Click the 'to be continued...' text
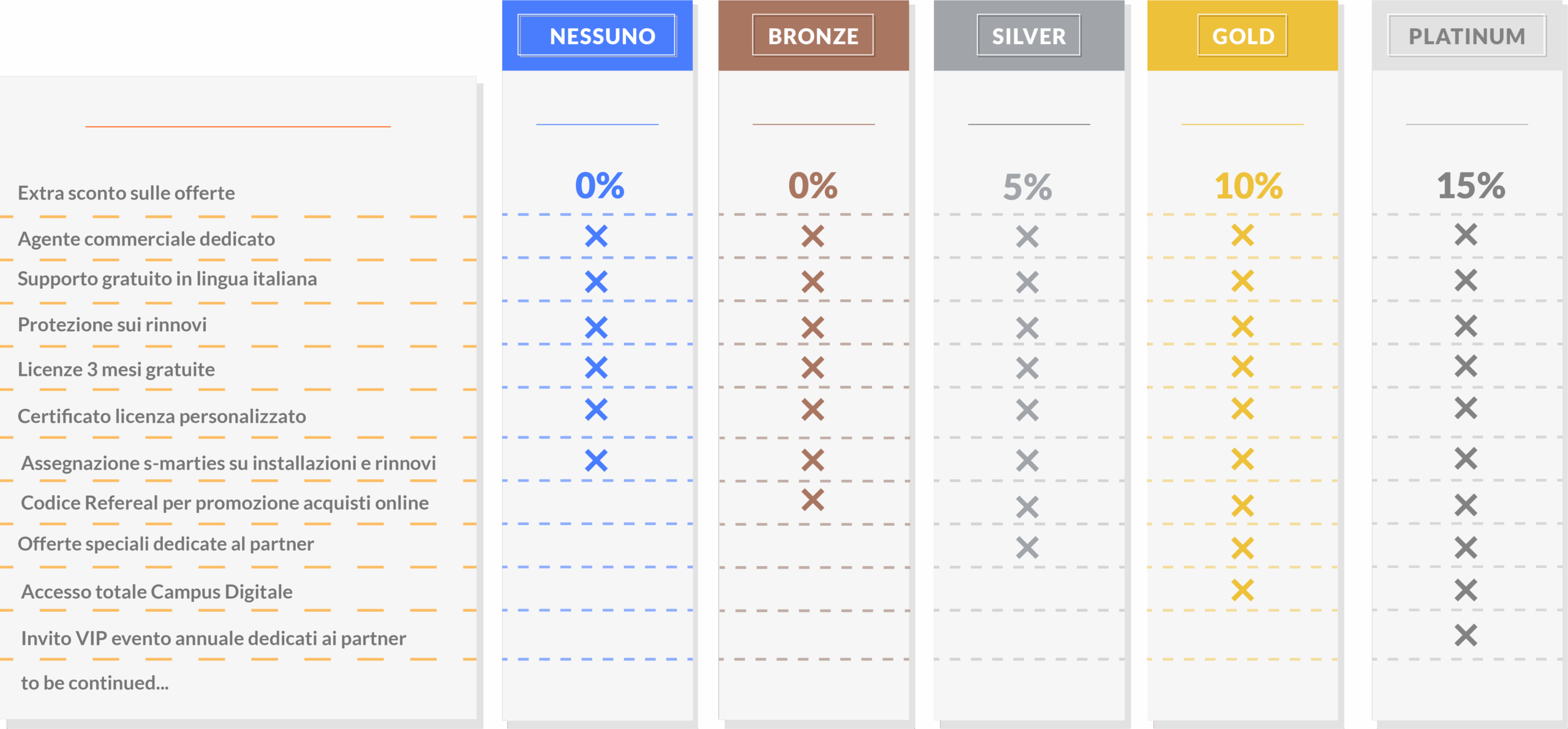The width and height of the screenshot is (1568, 729). pos(95,683)
